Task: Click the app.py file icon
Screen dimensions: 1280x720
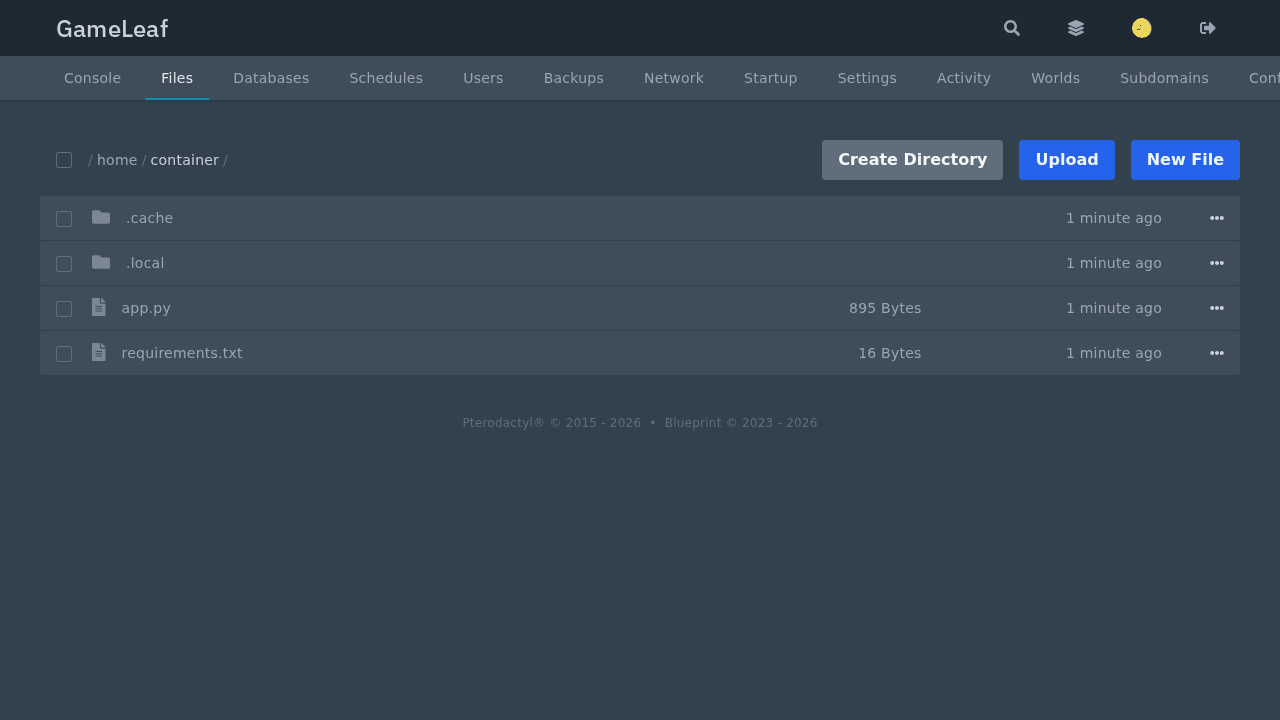Action: click(98, 307)
